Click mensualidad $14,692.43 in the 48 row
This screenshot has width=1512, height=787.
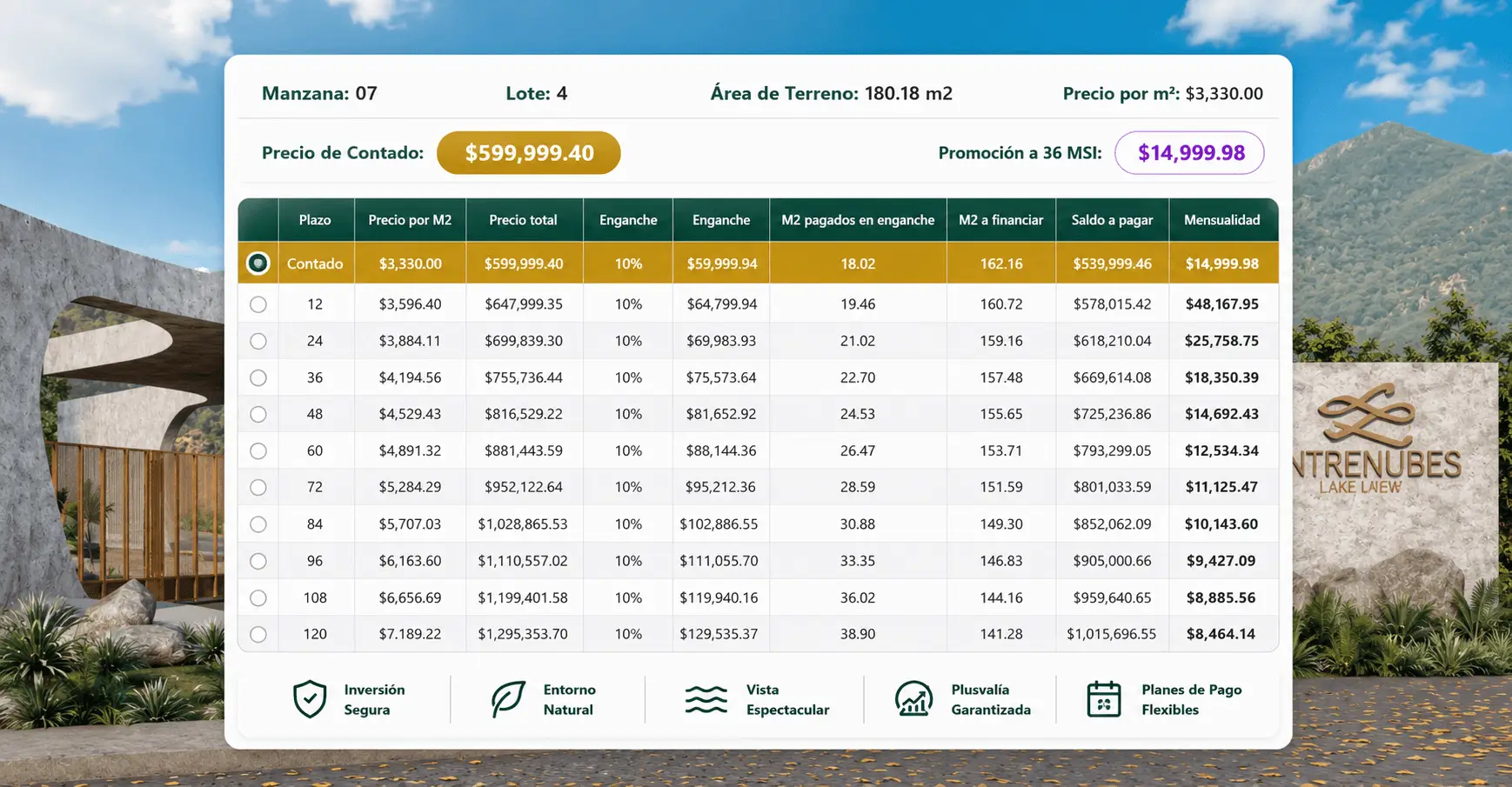tap(1221, 414)
